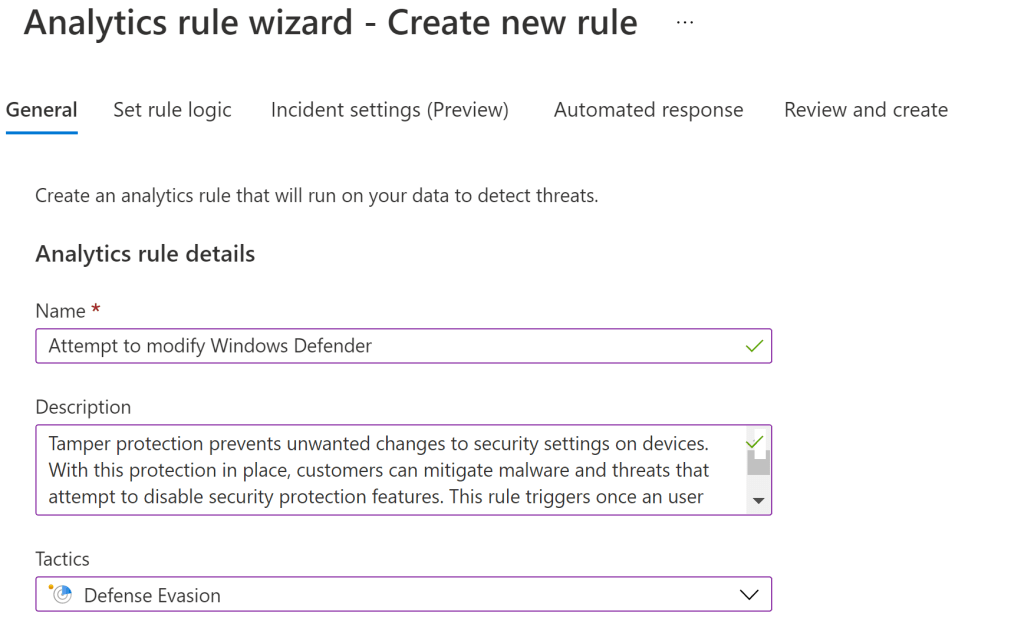Expand the Tactics dropdown chevron
The image size is (1024, 627).
(748, 595)
